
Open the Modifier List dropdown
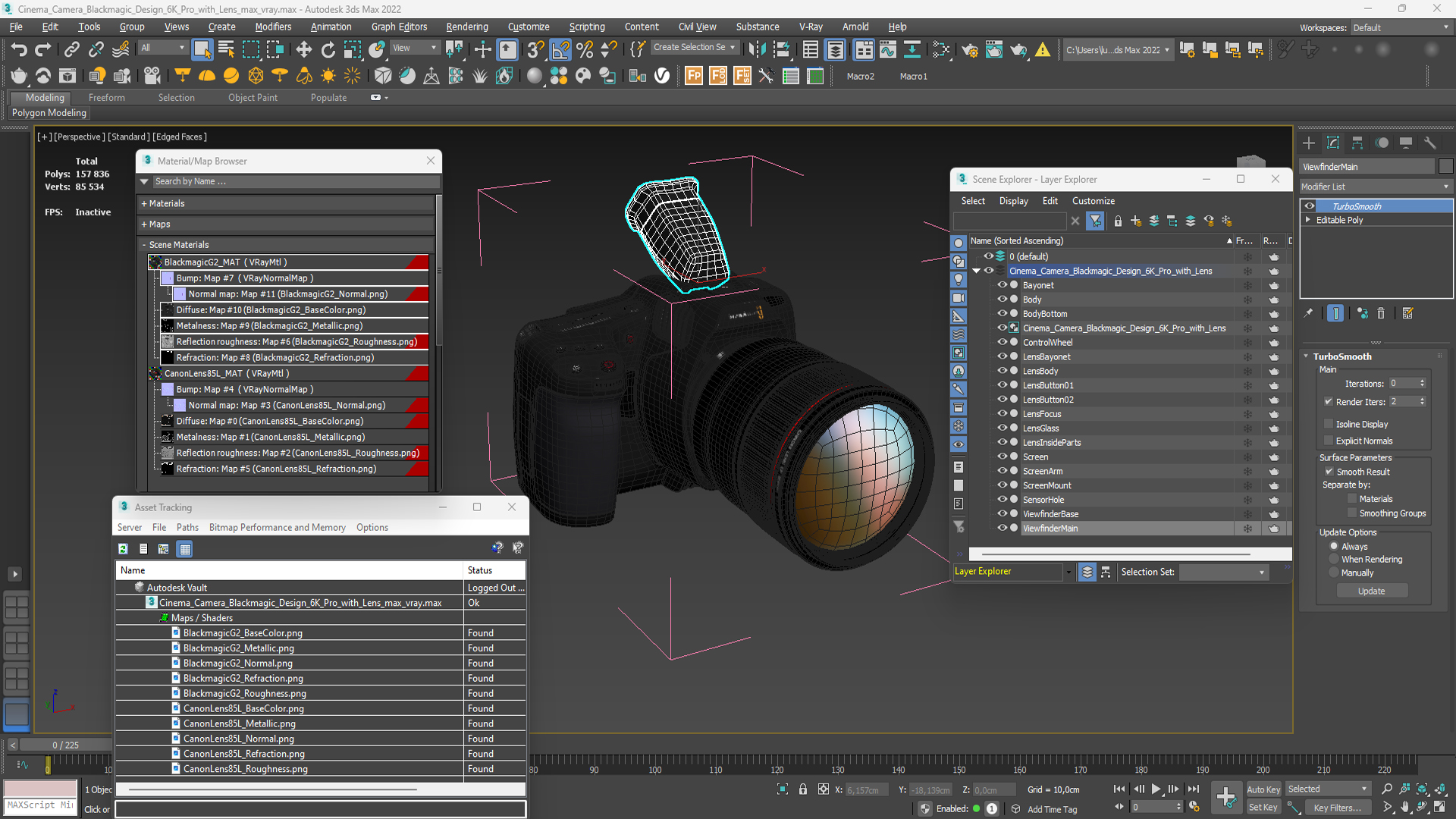(x=1376, y=187)
